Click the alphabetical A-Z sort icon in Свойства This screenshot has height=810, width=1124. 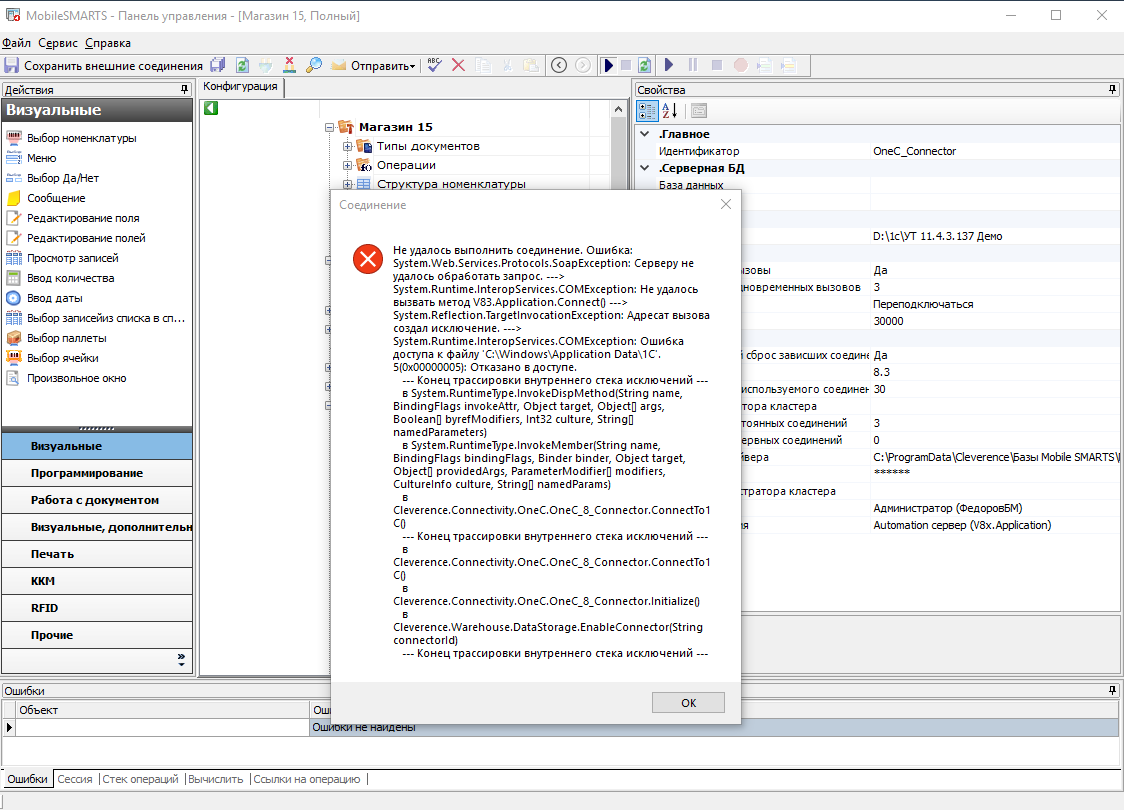point(670,110)
